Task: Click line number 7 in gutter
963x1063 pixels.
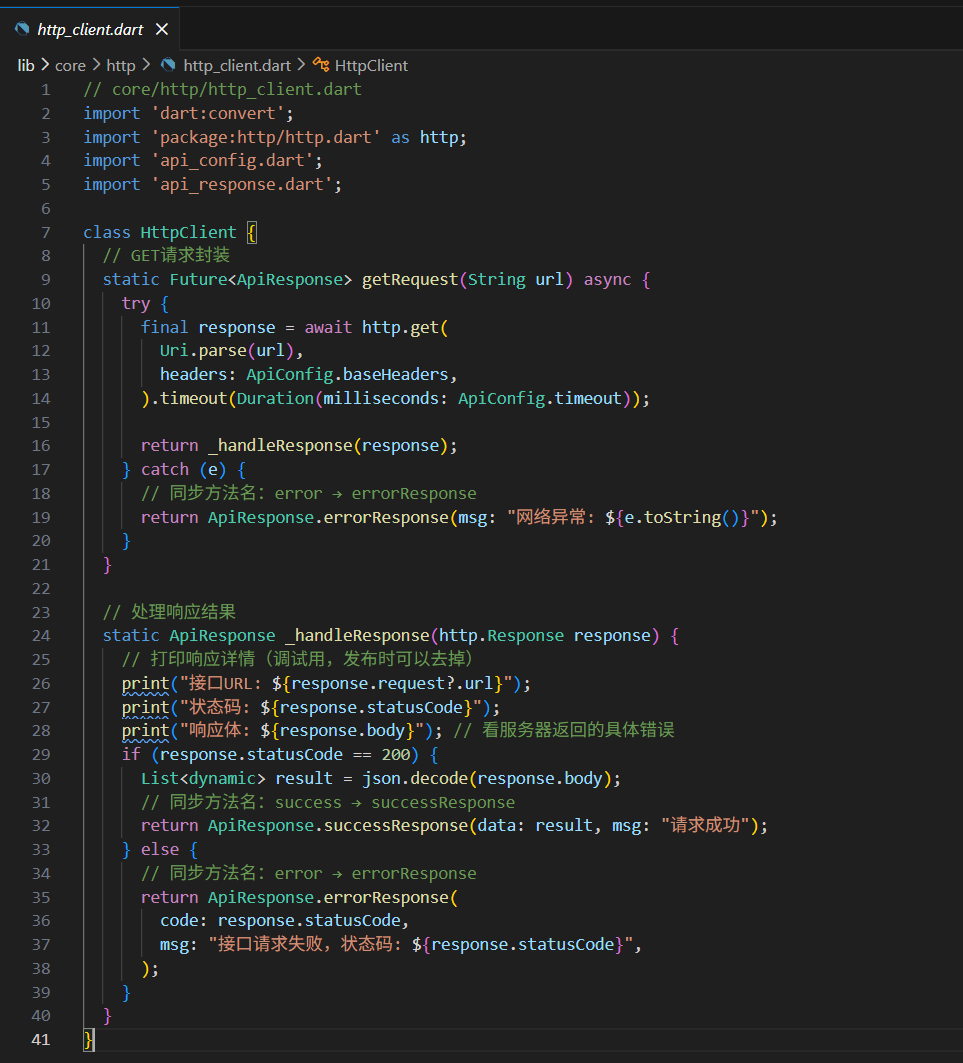Action: pyautogui.click(x=45, y=233)
